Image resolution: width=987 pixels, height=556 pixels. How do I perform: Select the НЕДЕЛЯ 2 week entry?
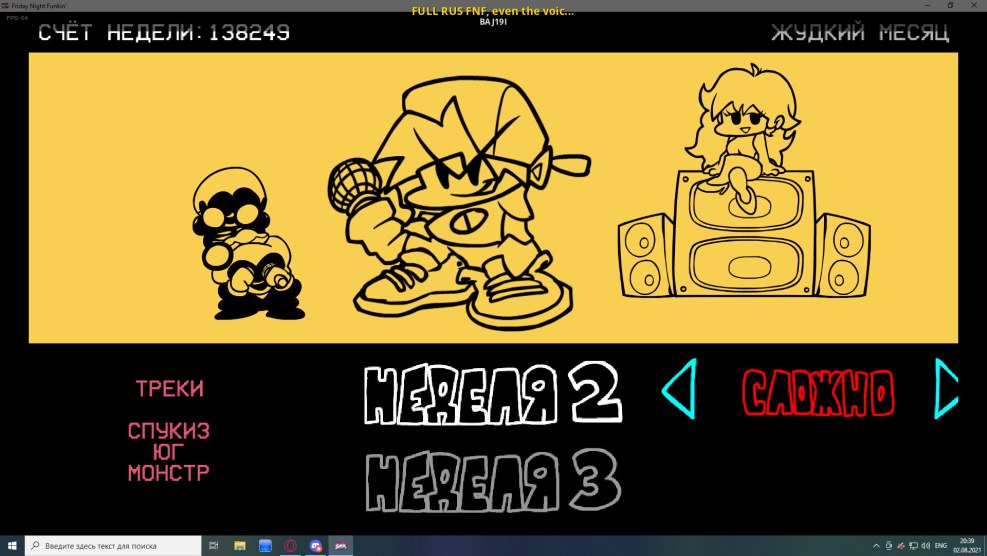click(491, 393)
